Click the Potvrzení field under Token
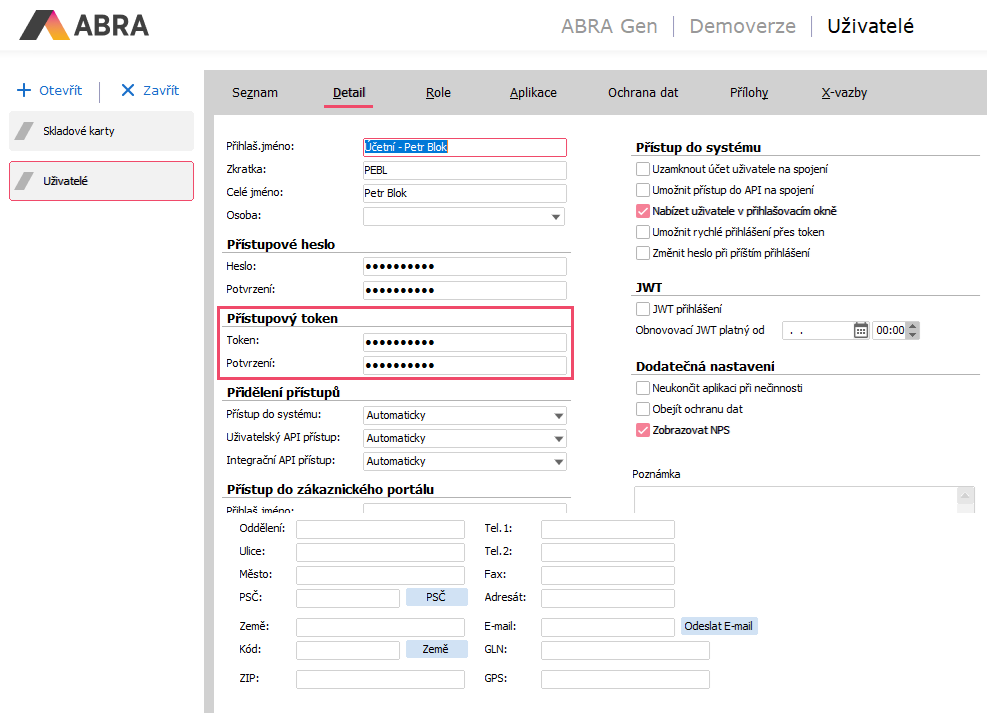Screen dimensions: 987x713 coord(465,366)
